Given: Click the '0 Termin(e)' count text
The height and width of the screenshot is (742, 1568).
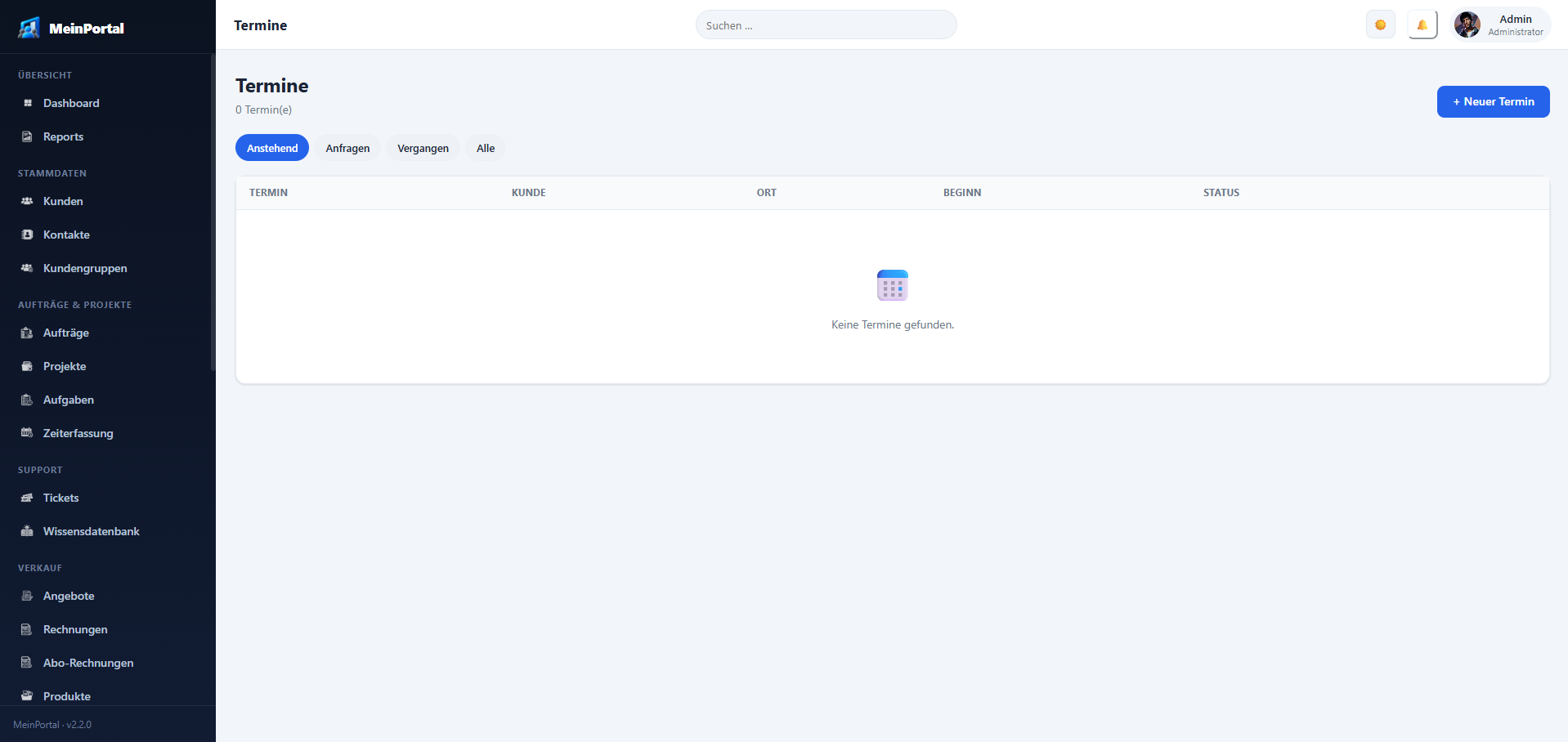Looking at the screenshot, I should point(263,110).
